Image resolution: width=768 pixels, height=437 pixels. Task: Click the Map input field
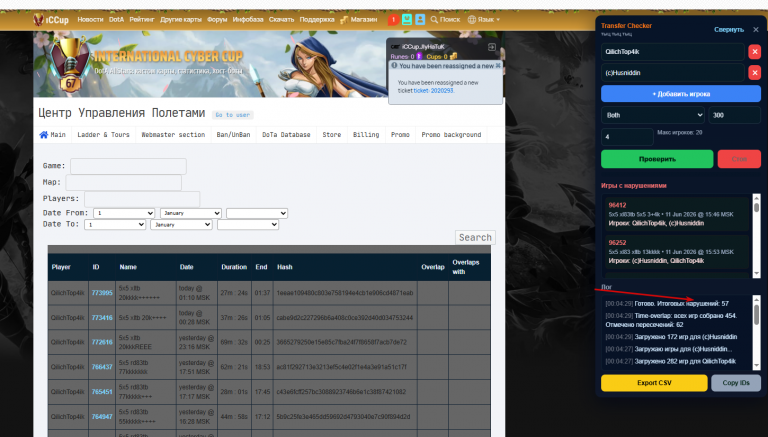[x=123, y=182]
